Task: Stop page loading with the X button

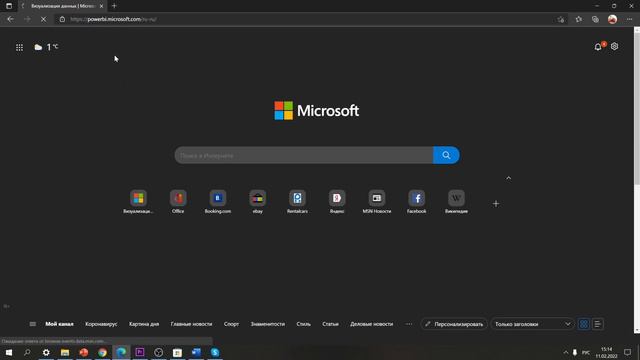Action: 43,19
